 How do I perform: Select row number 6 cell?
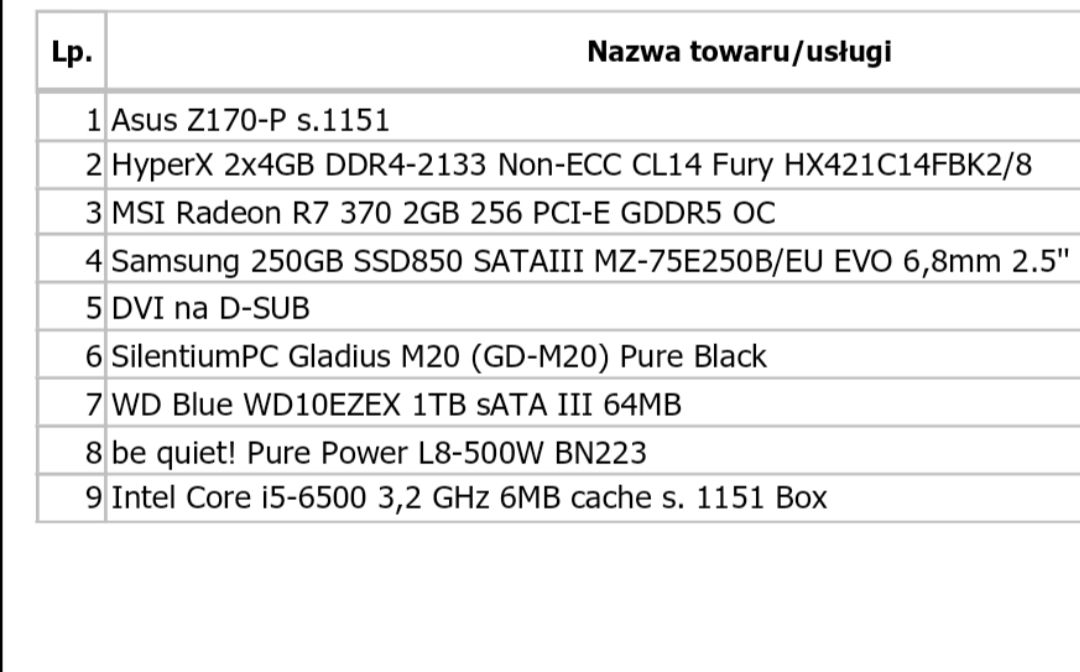point(93,356)
